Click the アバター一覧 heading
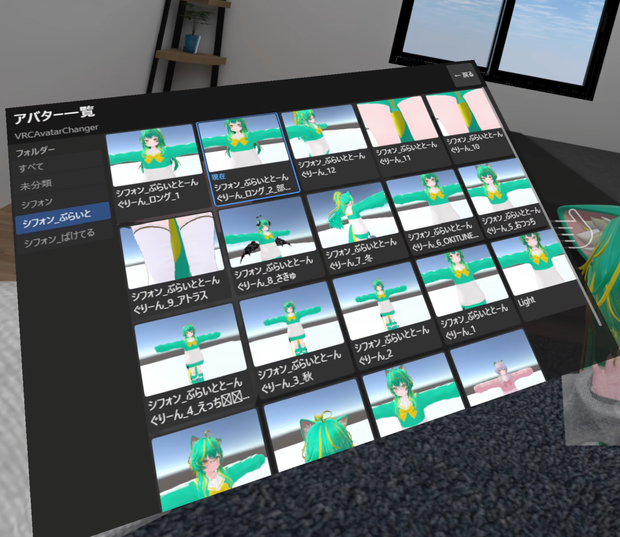The width and height of the screenshot is (620, 537). [55, 115]
